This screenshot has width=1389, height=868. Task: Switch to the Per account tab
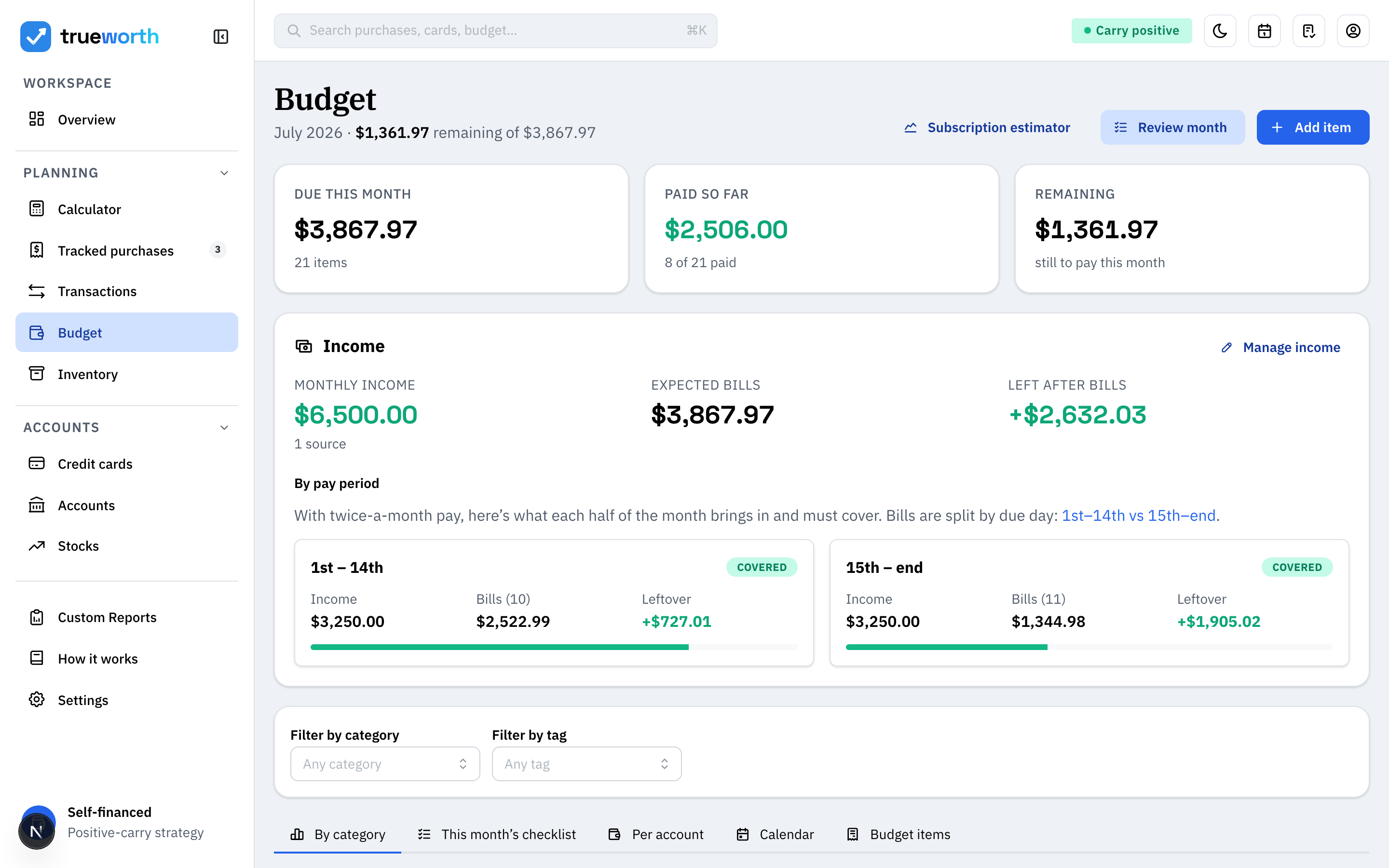[x=655, y=834]
